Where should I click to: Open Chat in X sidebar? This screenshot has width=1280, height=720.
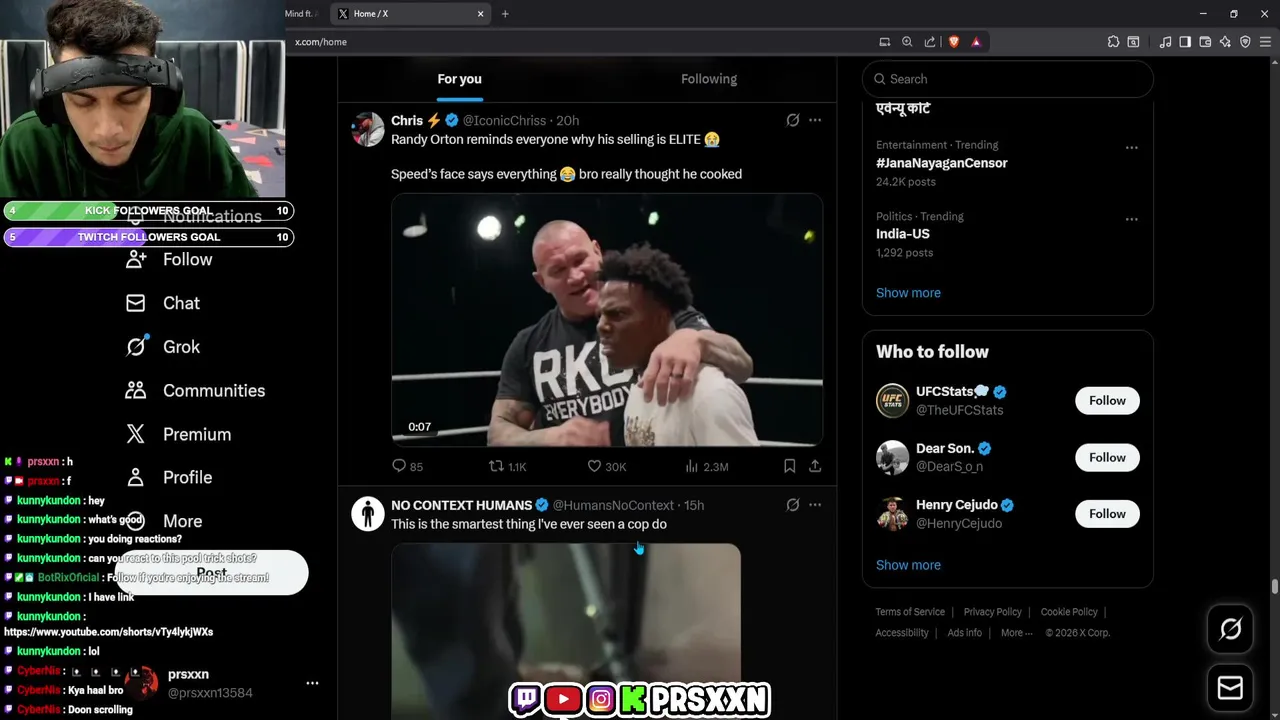point(162,303)
